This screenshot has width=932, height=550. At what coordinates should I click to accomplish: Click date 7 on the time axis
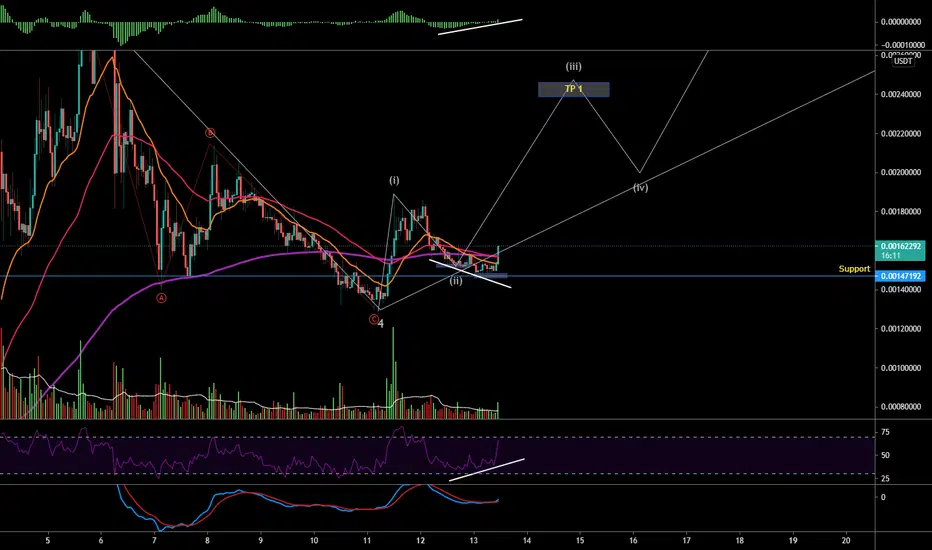click(154, 540)
